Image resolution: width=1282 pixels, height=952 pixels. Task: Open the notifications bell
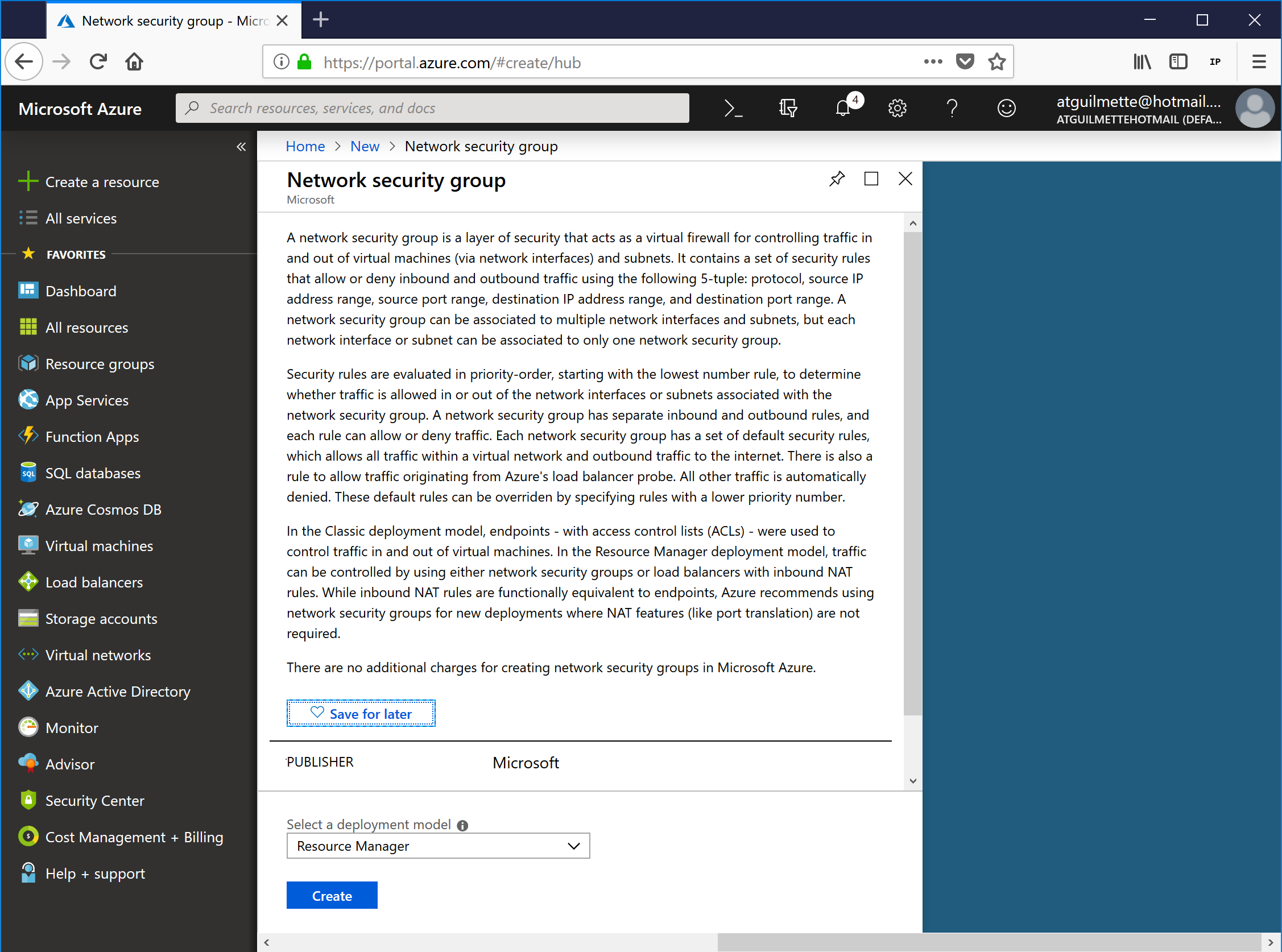843,109
